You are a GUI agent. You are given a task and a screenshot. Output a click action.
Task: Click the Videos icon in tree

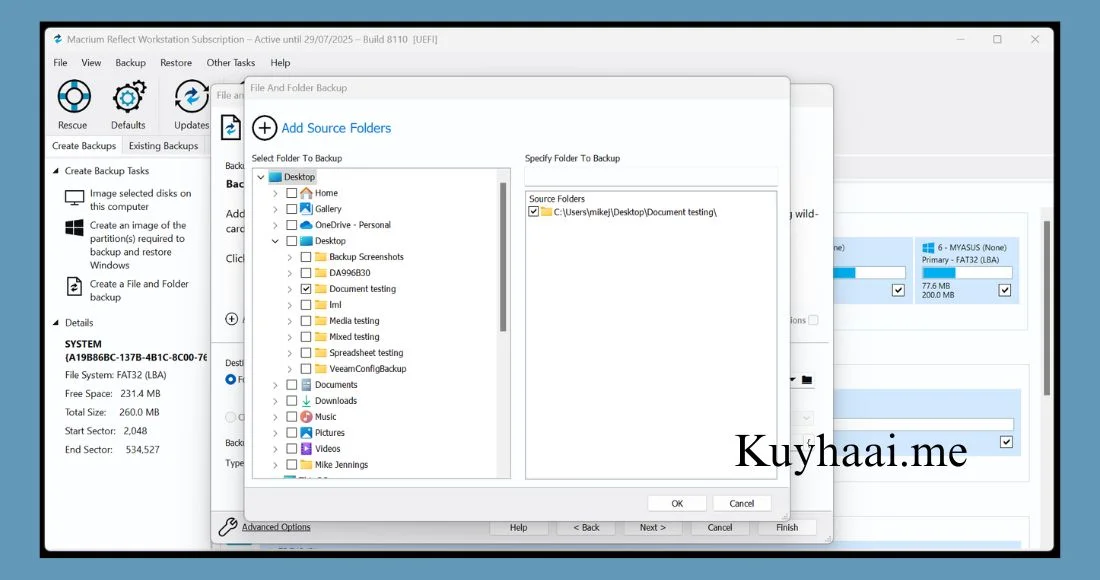(x=306, y=448)
